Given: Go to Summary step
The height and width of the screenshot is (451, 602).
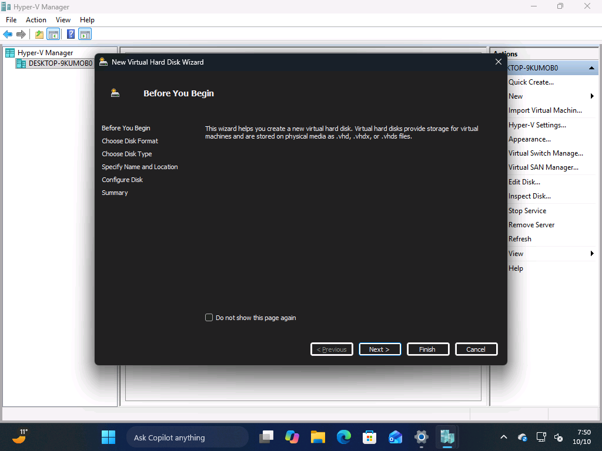Looking at the screenshot, I should [115, 193].
